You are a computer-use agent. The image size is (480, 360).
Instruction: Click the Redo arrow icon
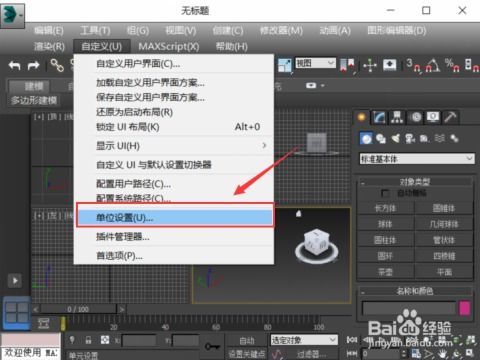(x=33, y=65)
